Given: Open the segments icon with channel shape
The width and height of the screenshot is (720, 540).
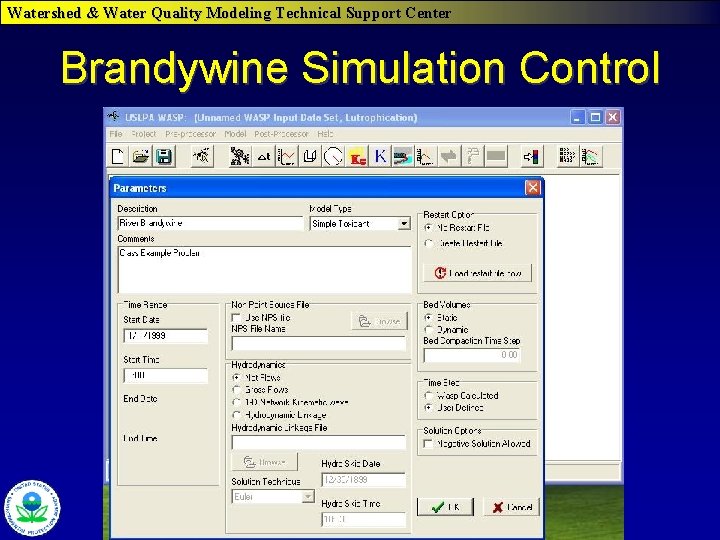Looking at the screenshot, I should [x=310, y=157].
